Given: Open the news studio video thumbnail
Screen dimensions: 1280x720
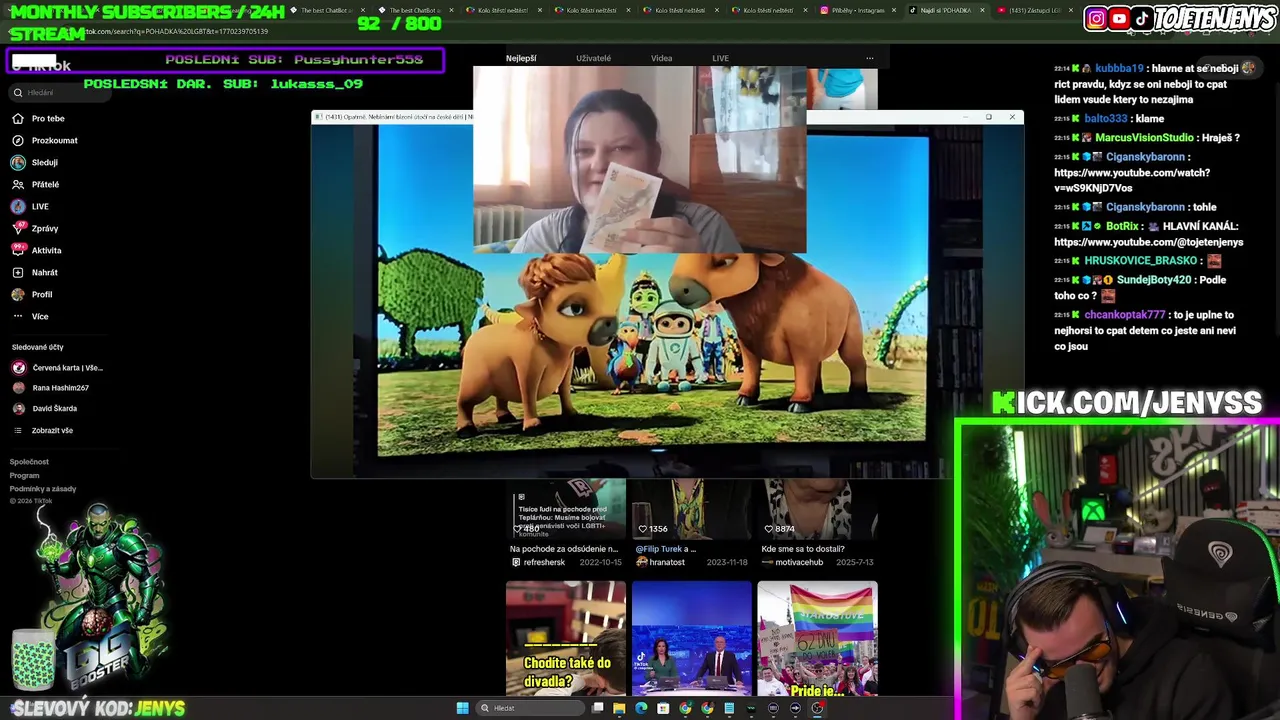Looking at the screenshot, I should 692,638.
